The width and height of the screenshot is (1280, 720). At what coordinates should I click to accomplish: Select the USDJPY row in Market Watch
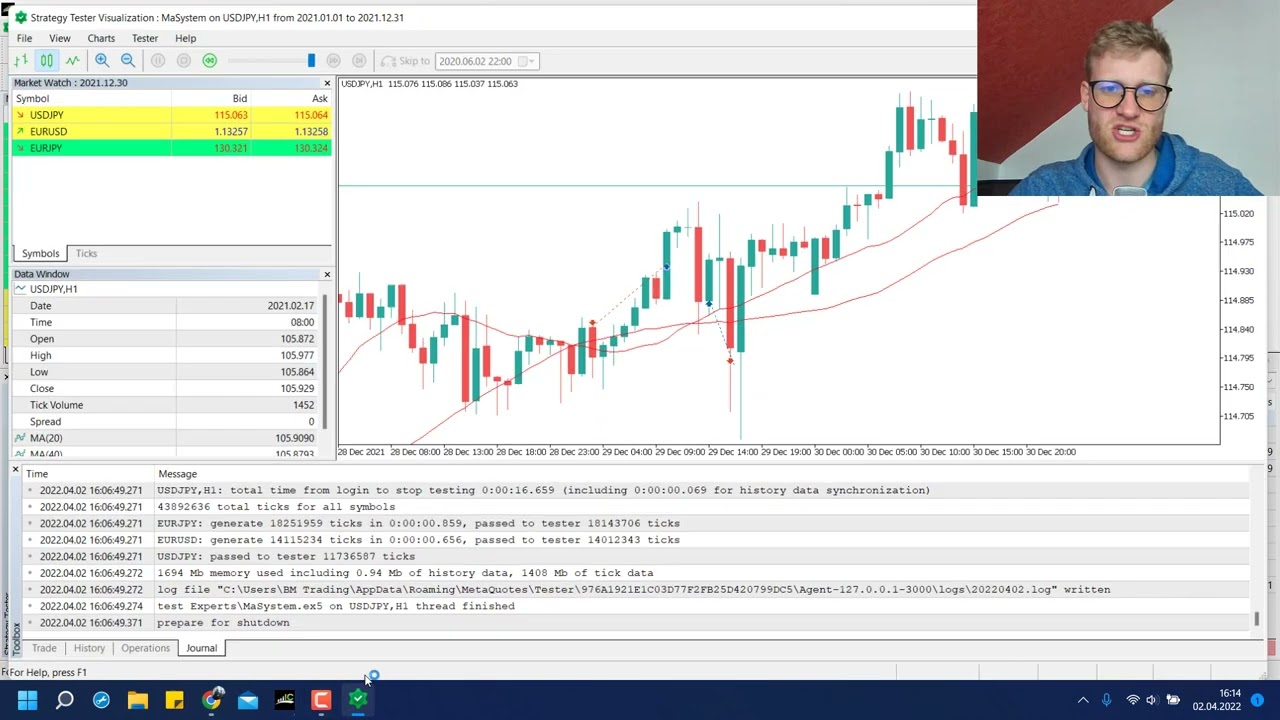coord(171,115)
